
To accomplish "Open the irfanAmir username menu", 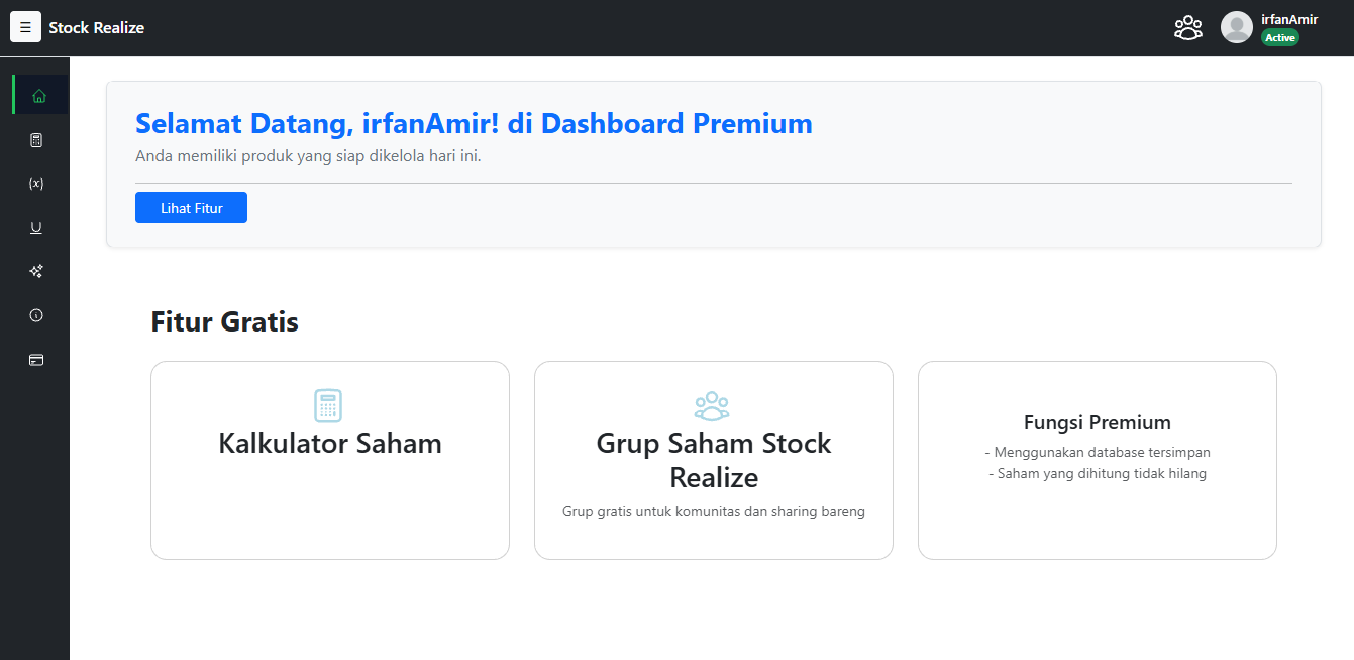I will tap(1289, 19).
